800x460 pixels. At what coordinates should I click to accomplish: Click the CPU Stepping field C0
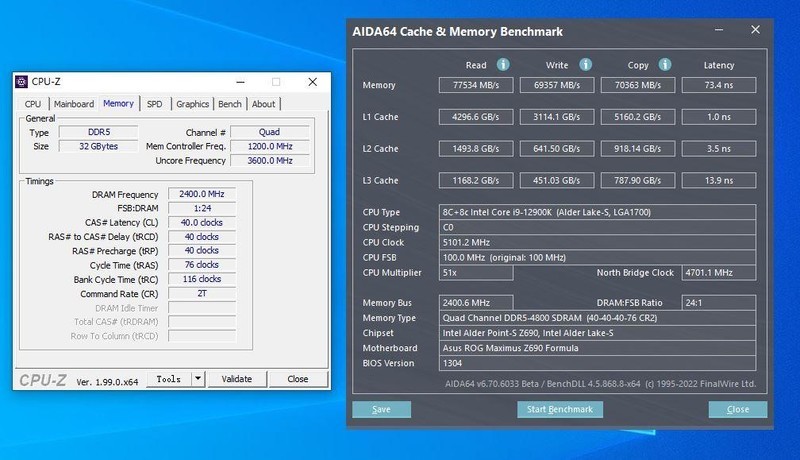coord(597,227)
